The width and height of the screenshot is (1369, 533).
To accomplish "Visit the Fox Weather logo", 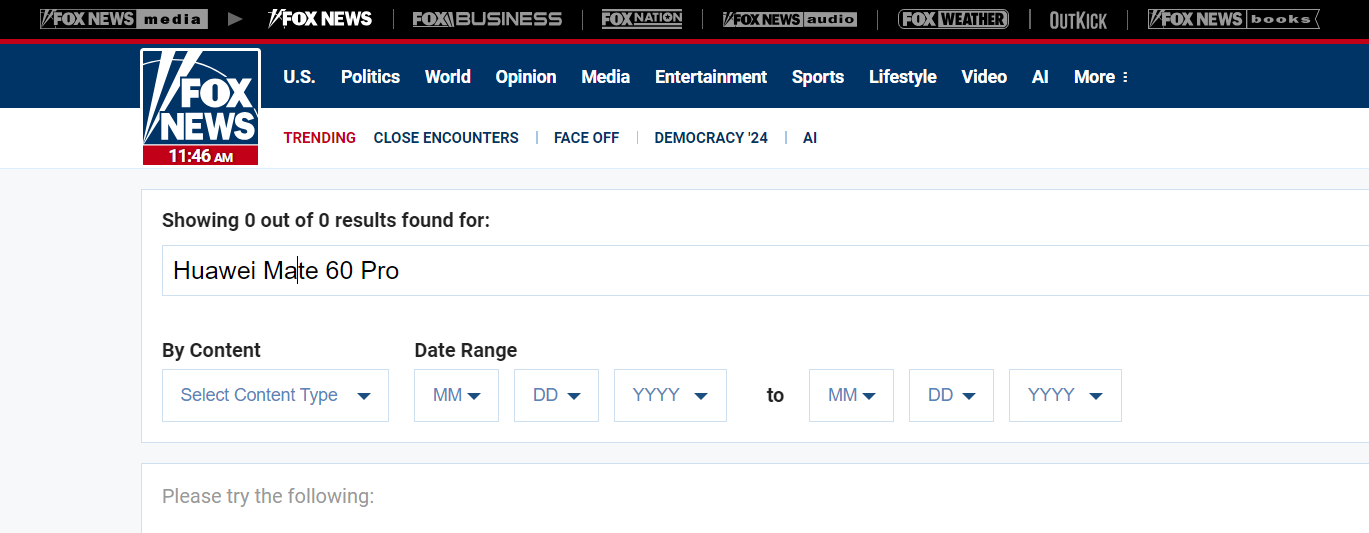I will (953, 19).
